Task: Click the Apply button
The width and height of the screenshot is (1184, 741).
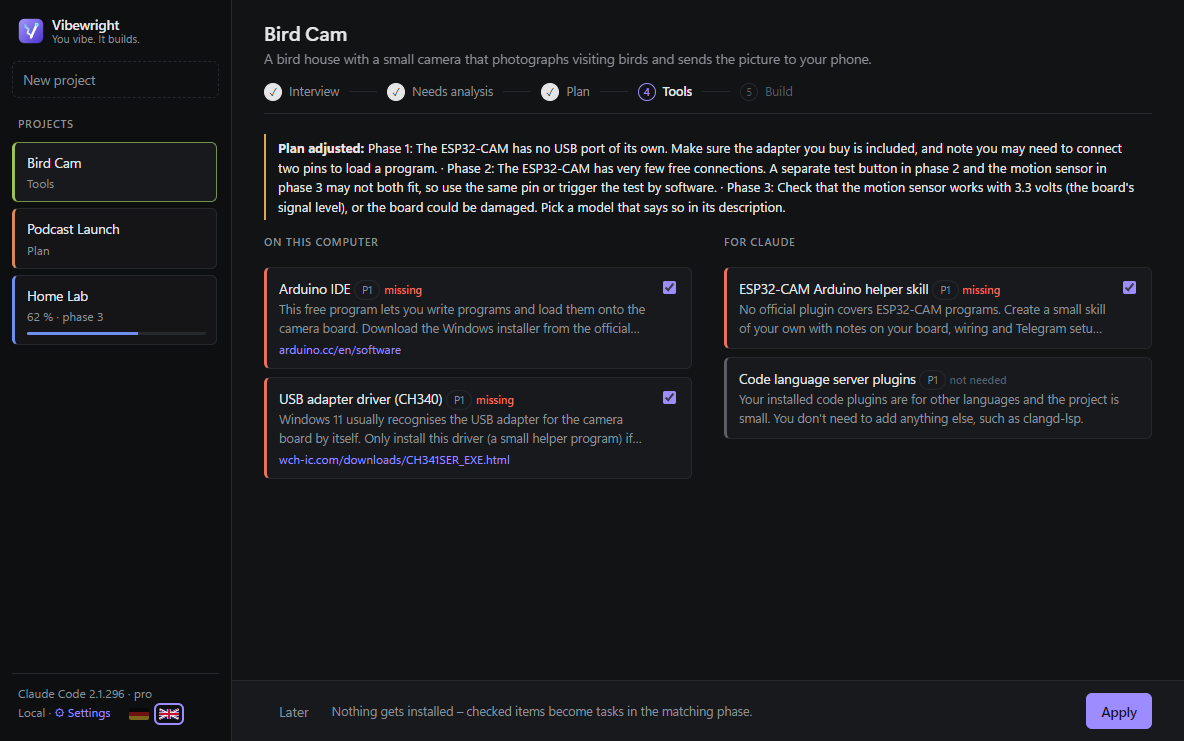Action: (x=1118, y=712)
